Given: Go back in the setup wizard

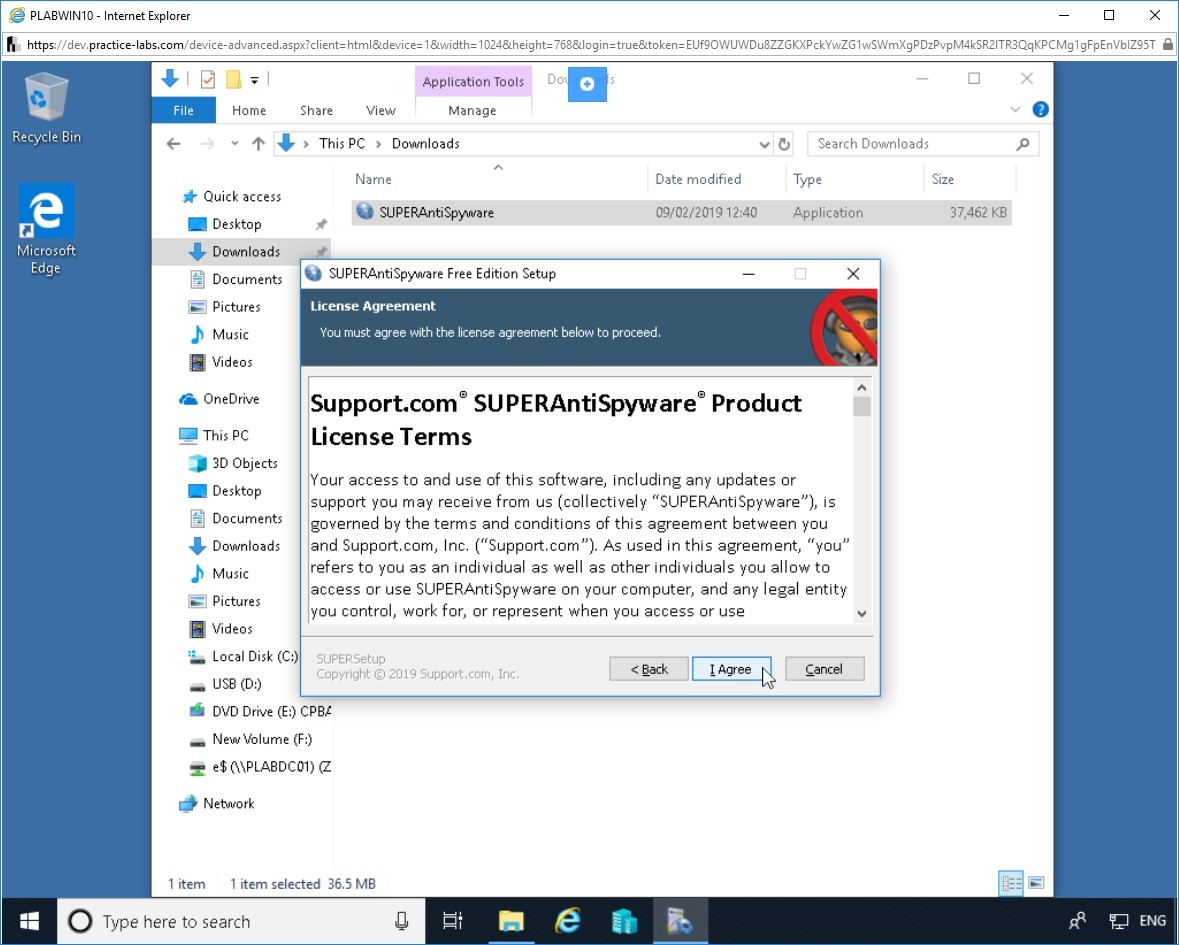Looking at the screenshot, I should point(648,669).
